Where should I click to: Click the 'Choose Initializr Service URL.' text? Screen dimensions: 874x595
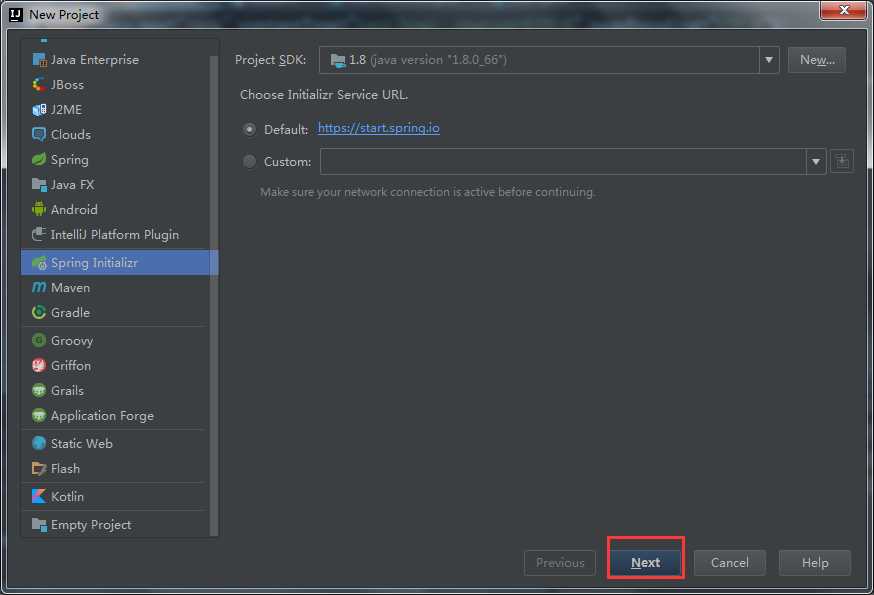point(324,95)
